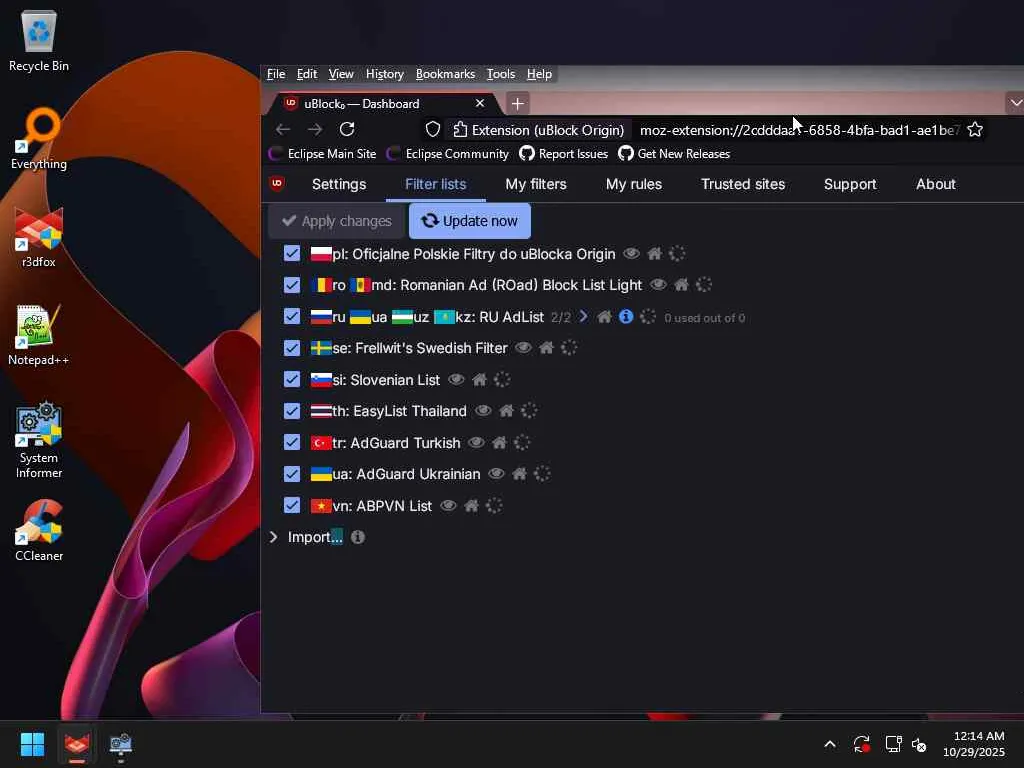Switch to Settings tab
The image size is (1024, 768).
[339, 184]
